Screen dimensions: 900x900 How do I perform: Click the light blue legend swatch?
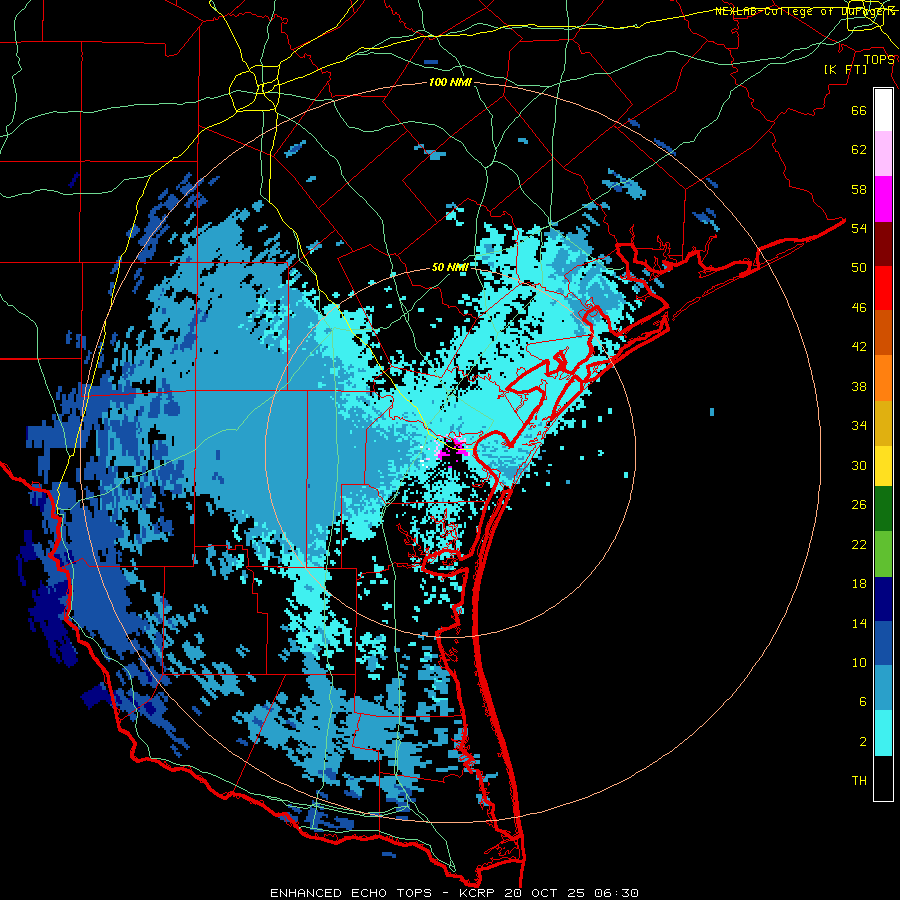click(x=883, y=688)
